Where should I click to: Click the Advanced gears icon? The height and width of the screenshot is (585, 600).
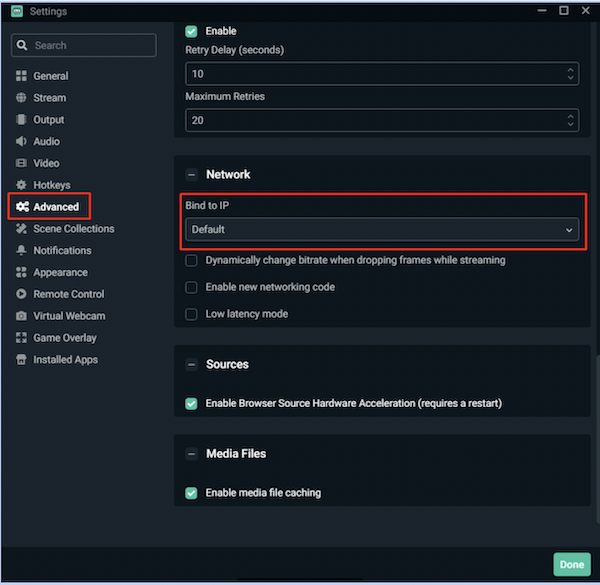pyautogui.click(x=22, y=207)
